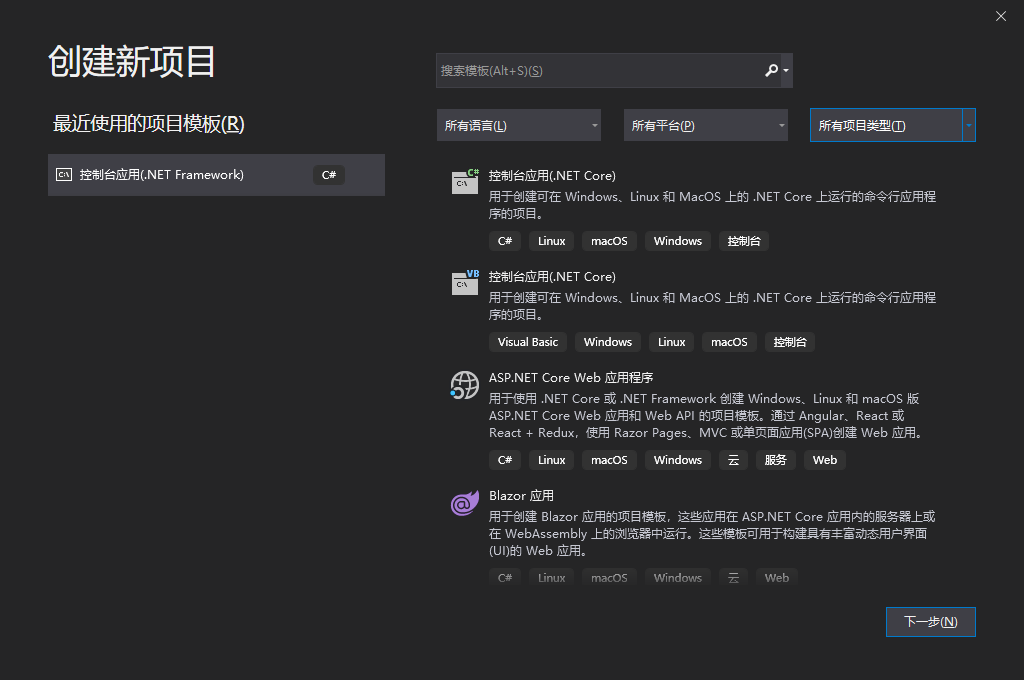1024x680 pixels.
Task: Click the Blazor 应用 description text
Action: point(712,534)
